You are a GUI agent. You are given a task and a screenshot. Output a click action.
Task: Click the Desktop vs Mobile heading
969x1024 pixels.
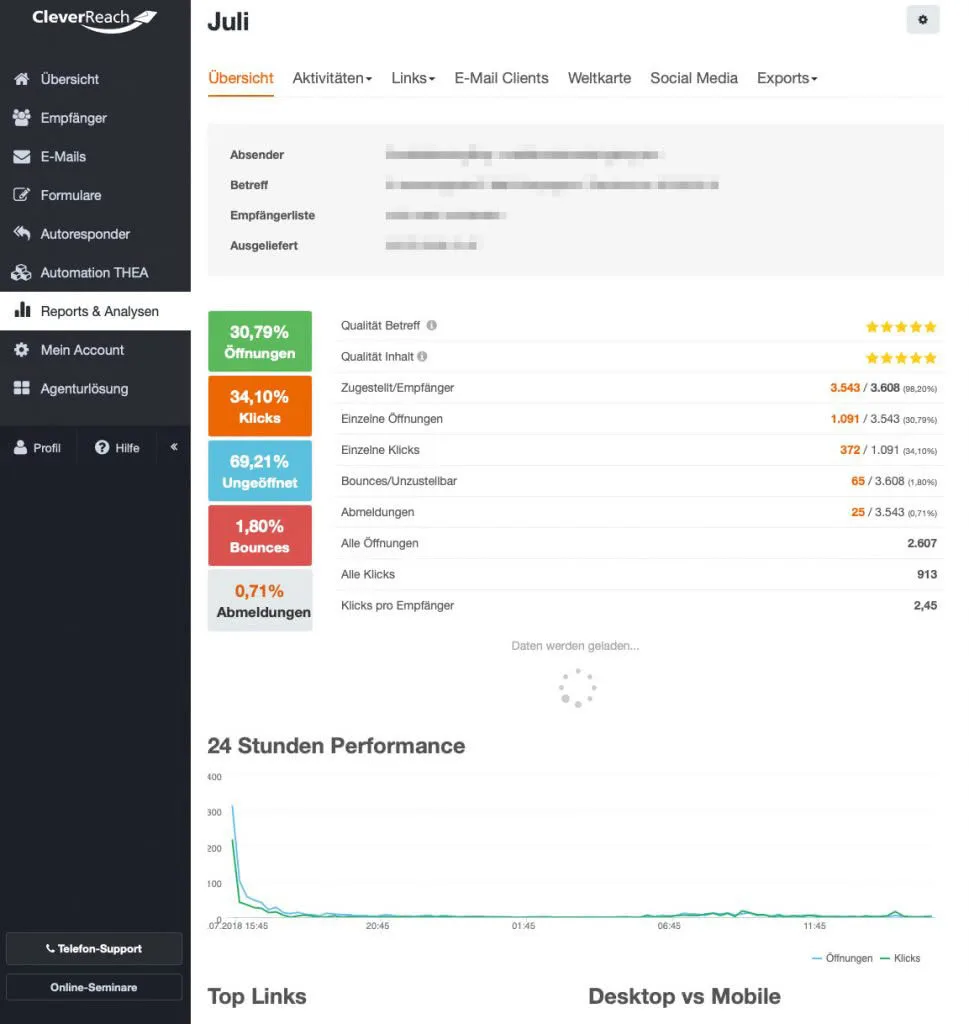(x=684, y=997)
